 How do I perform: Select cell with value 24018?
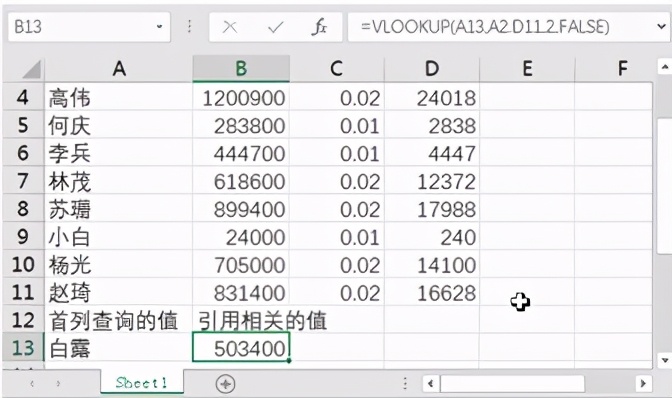432,97
